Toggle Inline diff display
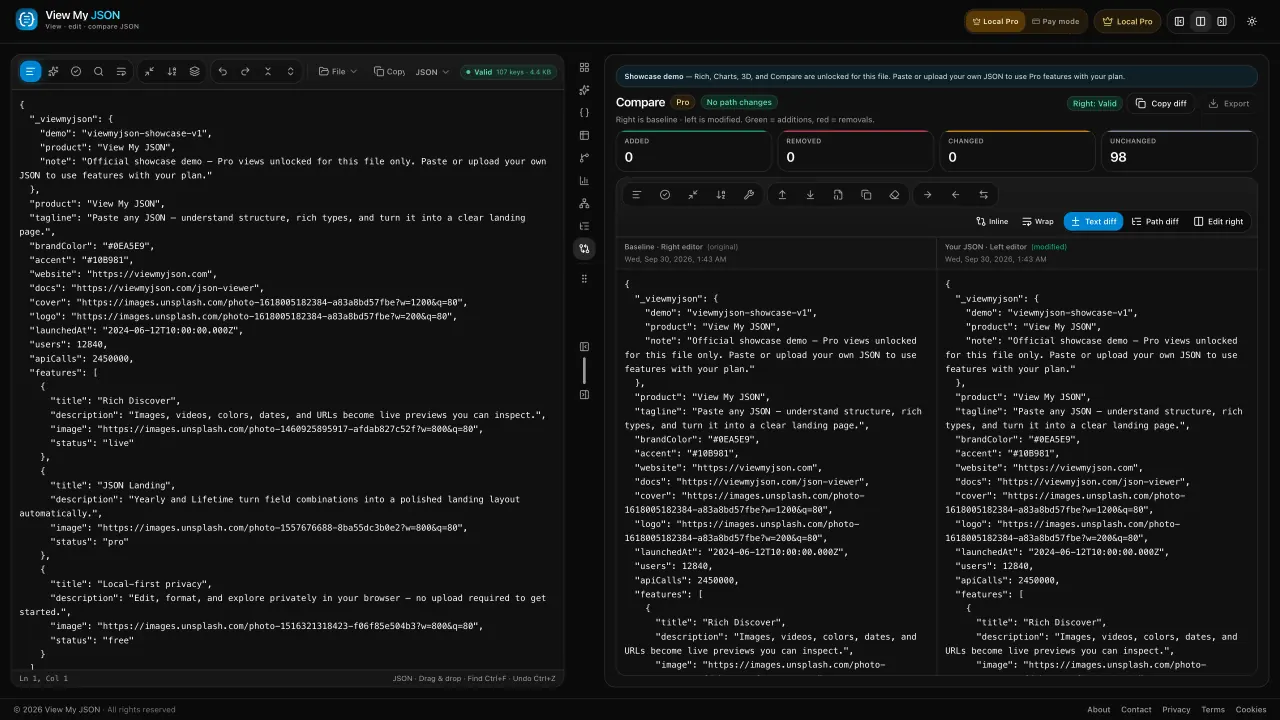This screenshot has width=1280, height=720. [992, 222]
